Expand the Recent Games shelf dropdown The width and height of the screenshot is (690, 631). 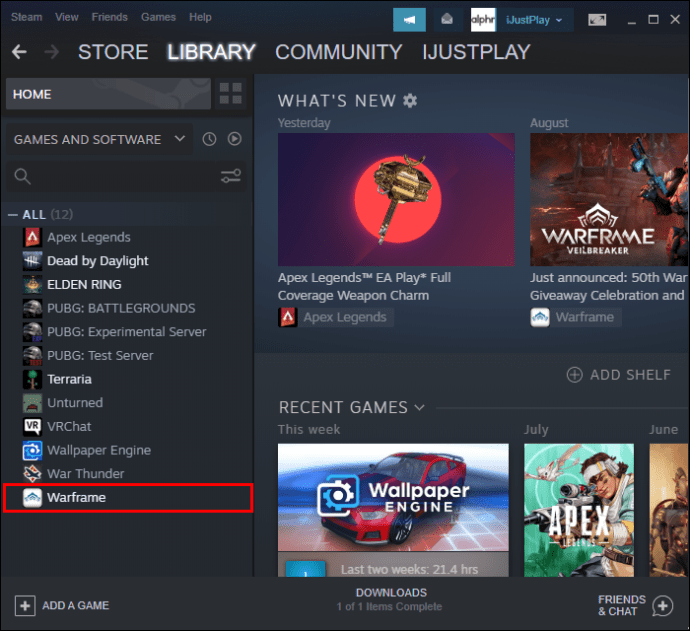pos(420,407)
